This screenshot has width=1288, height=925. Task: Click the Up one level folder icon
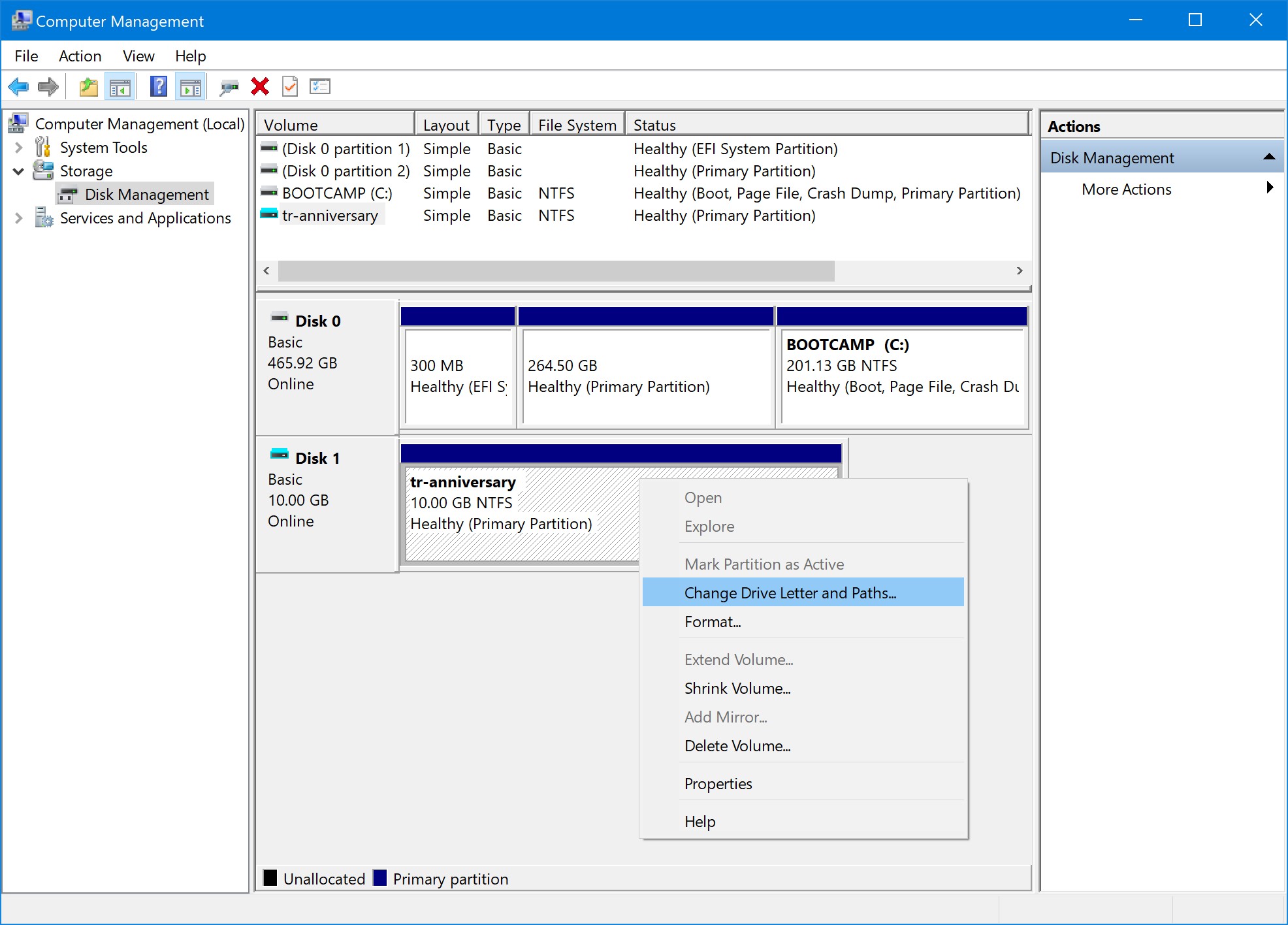click(89, 86)
